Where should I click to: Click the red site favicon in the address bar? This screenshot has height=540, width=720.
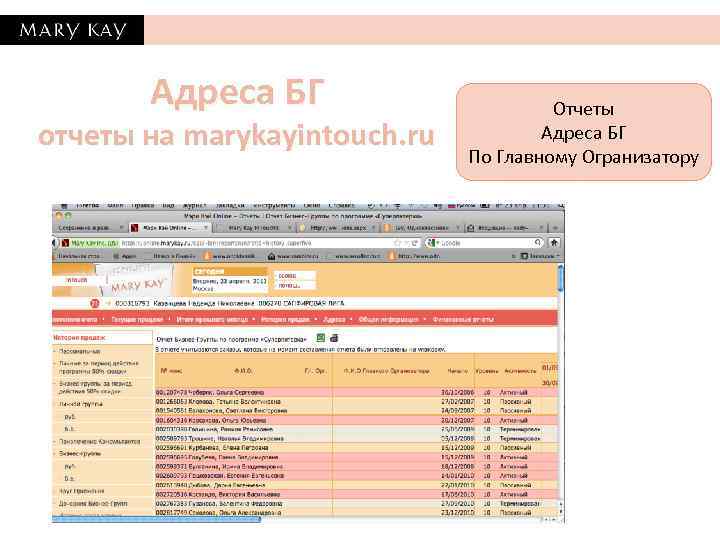65,243
